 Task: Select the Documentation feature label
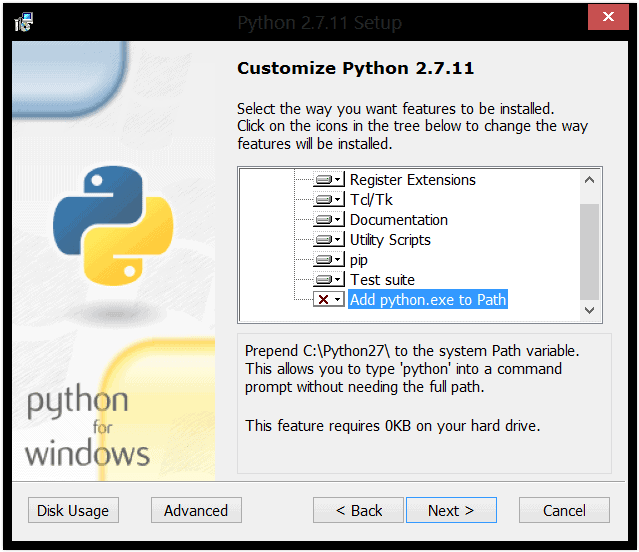pos(399,220)
